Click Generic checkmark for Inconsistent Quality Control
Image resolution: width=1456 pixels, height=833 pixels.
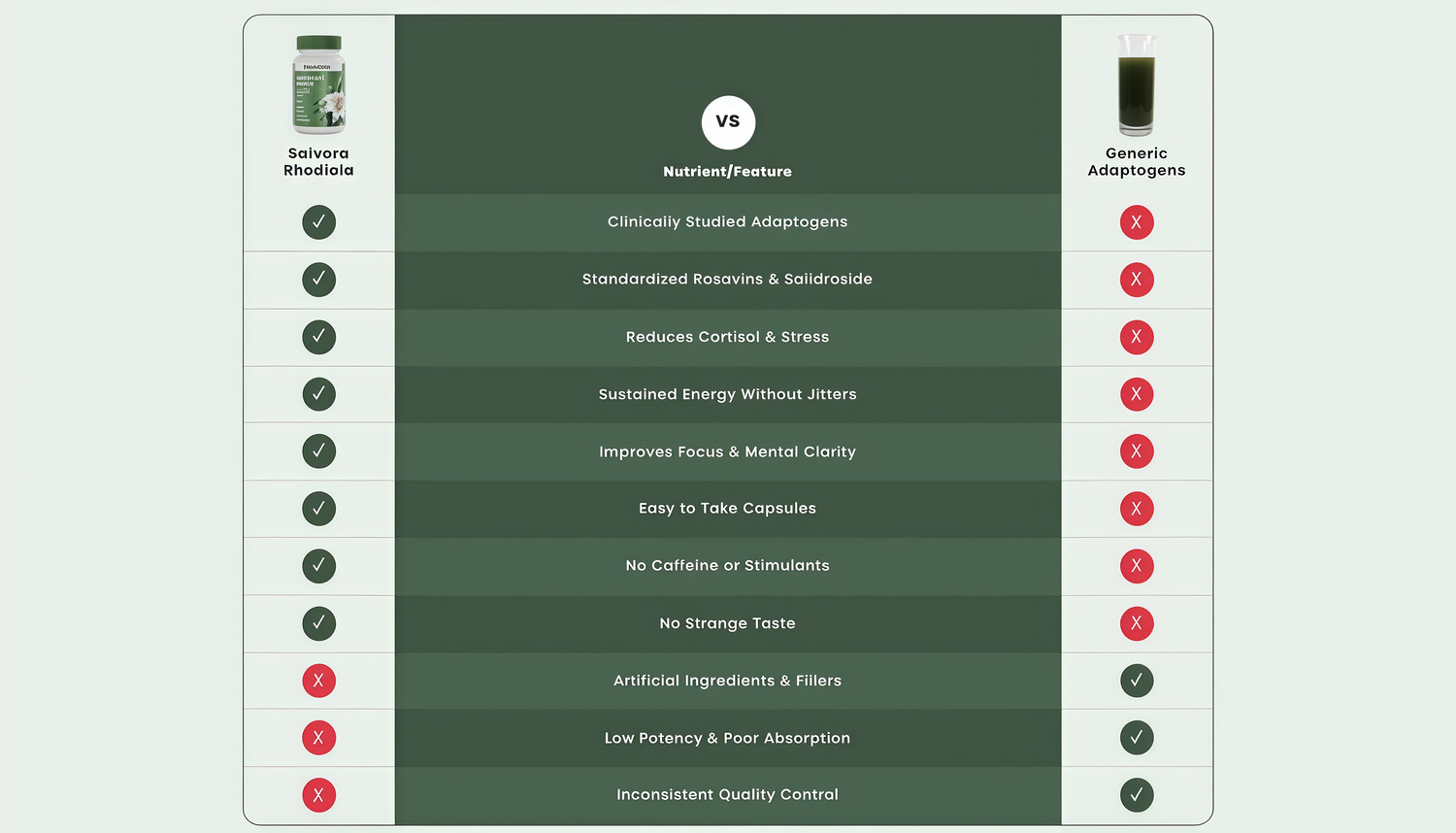(x=1136, y=795)
